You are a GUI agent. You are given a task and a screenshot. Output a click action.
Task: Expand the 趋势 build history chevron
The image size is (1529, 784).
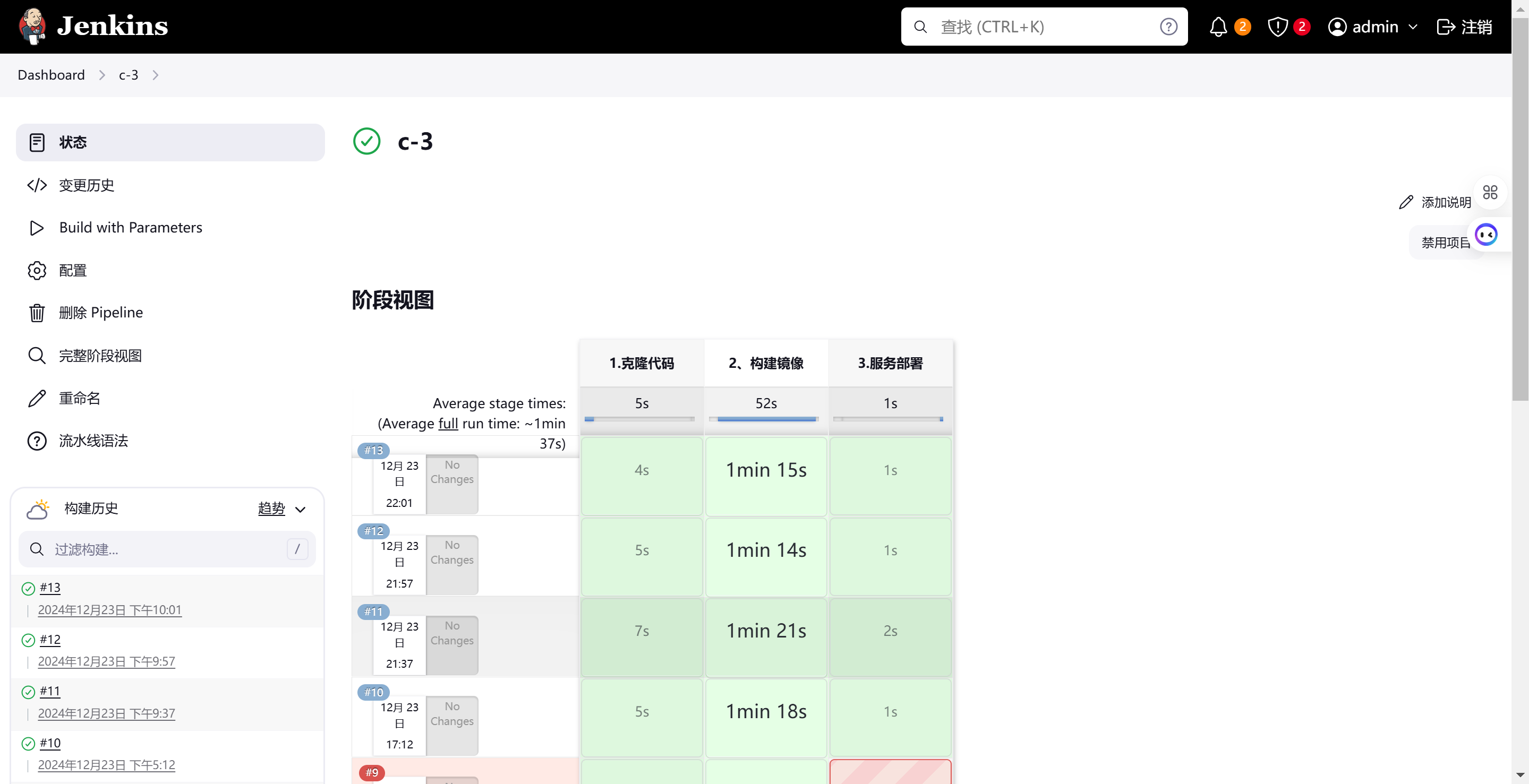pyautogui.click(x=301, y=510)
